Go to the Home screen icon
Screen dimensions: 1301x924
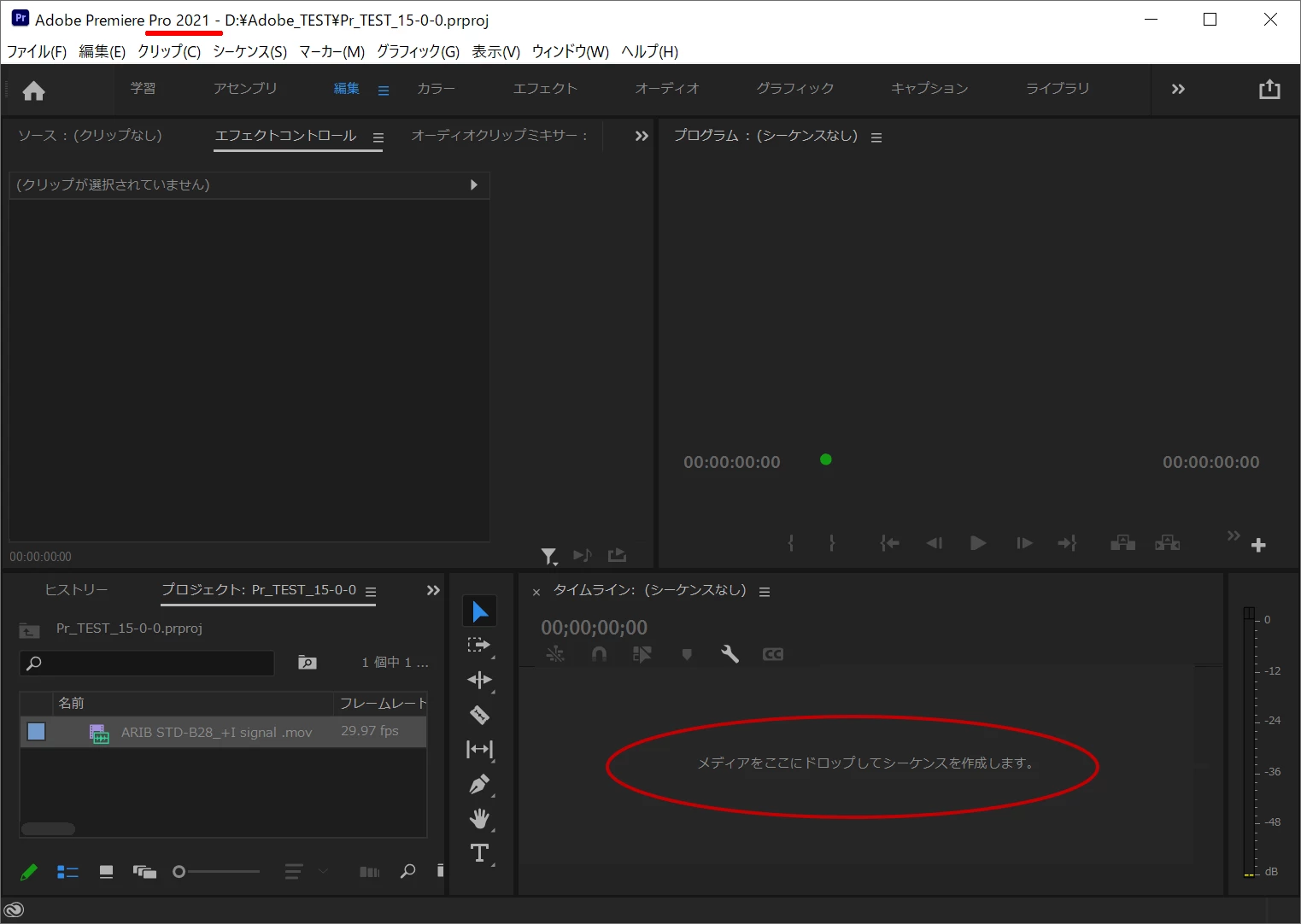coord(33,91)
